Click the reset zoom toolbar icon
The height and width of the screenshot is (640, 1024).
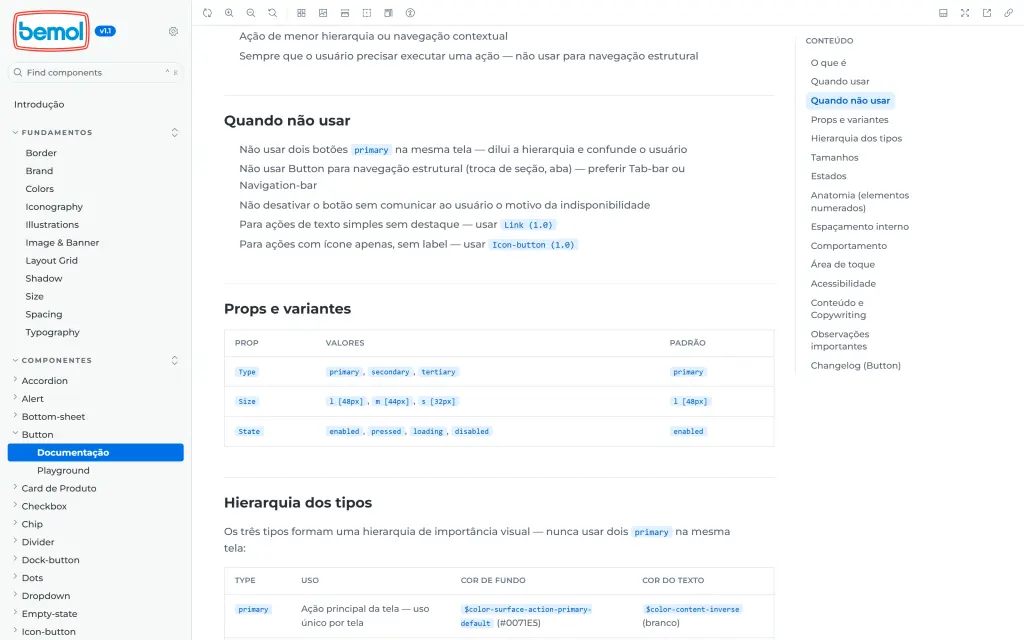[x=272, y=12]
